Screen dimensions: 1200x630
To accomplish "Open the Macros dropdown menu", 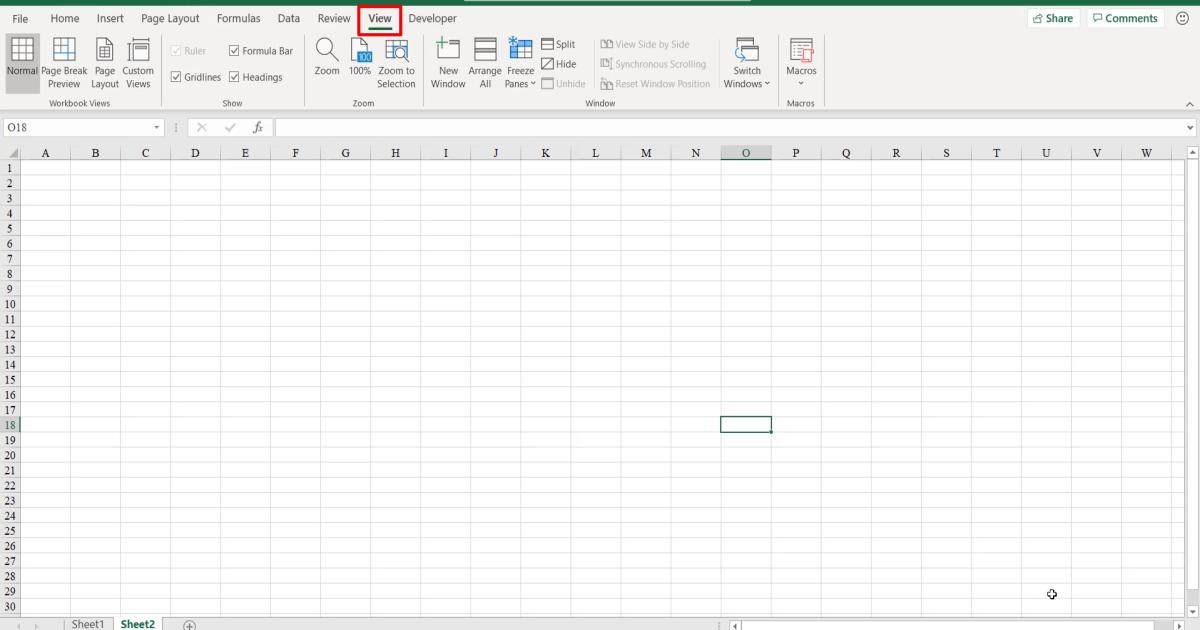I will 801,62.
